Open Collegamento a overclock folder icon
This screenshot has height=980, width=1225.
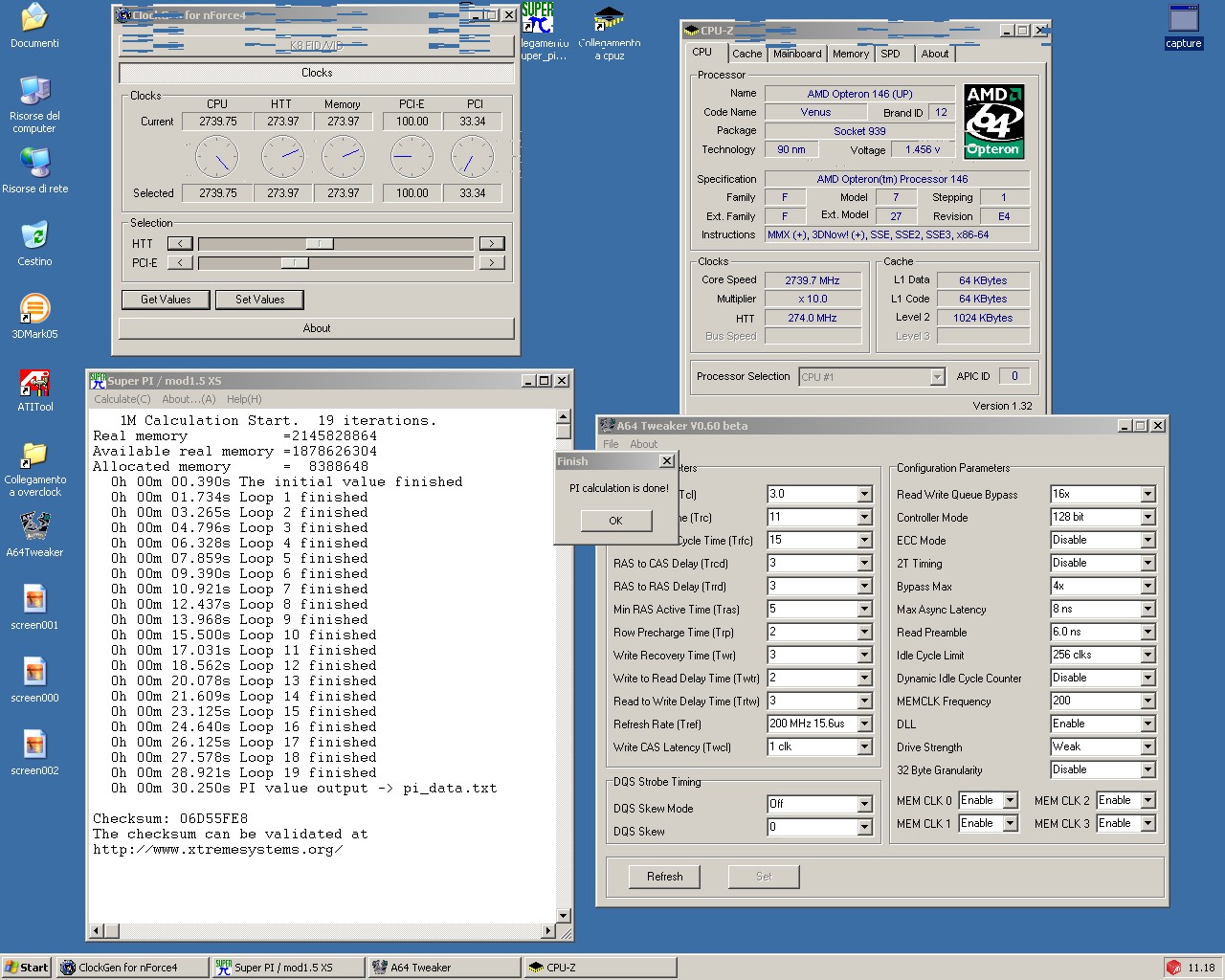tap(34, 468)
